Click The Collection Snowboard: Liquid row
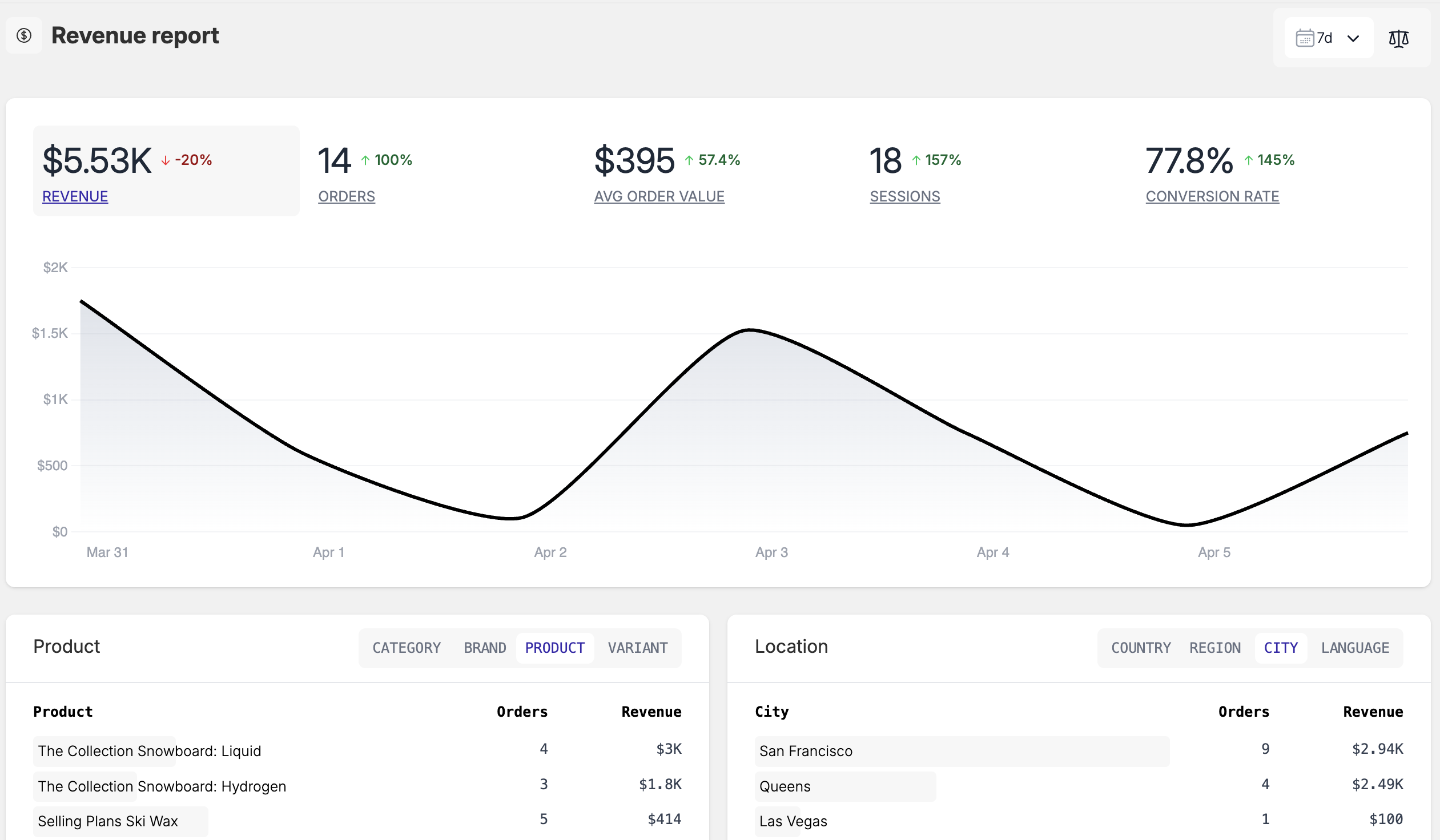 click(x=149, y=751)
